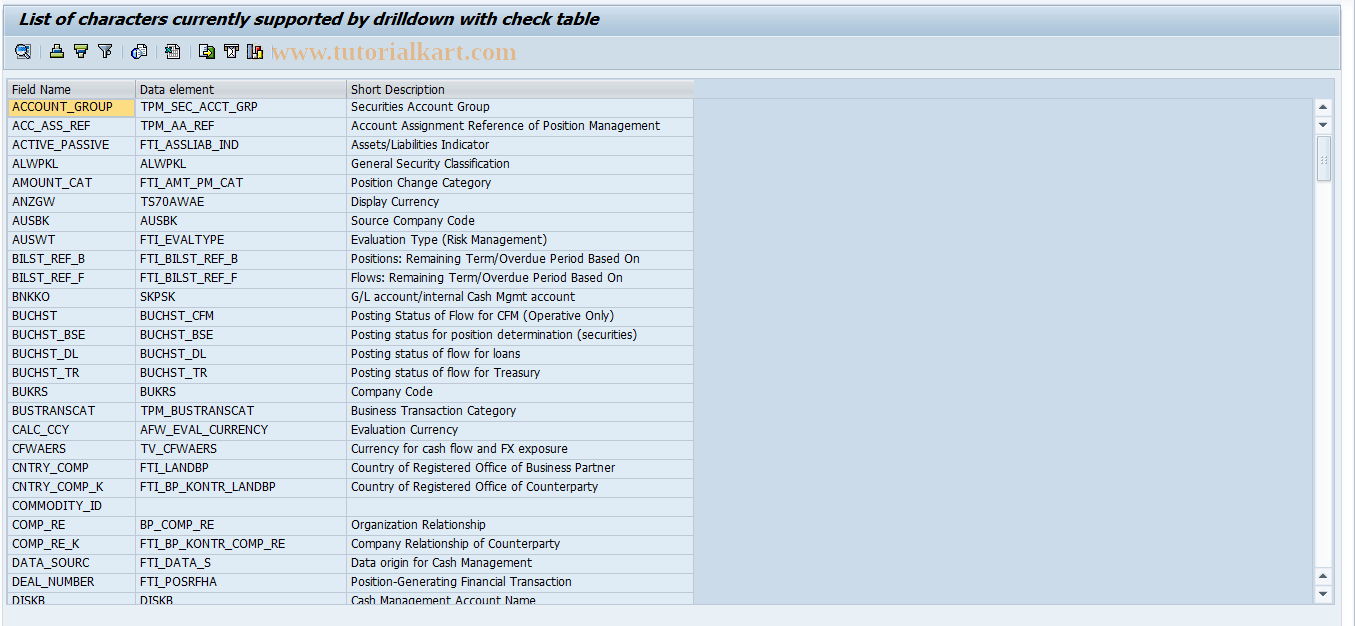Select description 'Company Relationship of Counterparty'
Image resolution: width=1355 pixels, height=626 pixels.
click(455, 544)
